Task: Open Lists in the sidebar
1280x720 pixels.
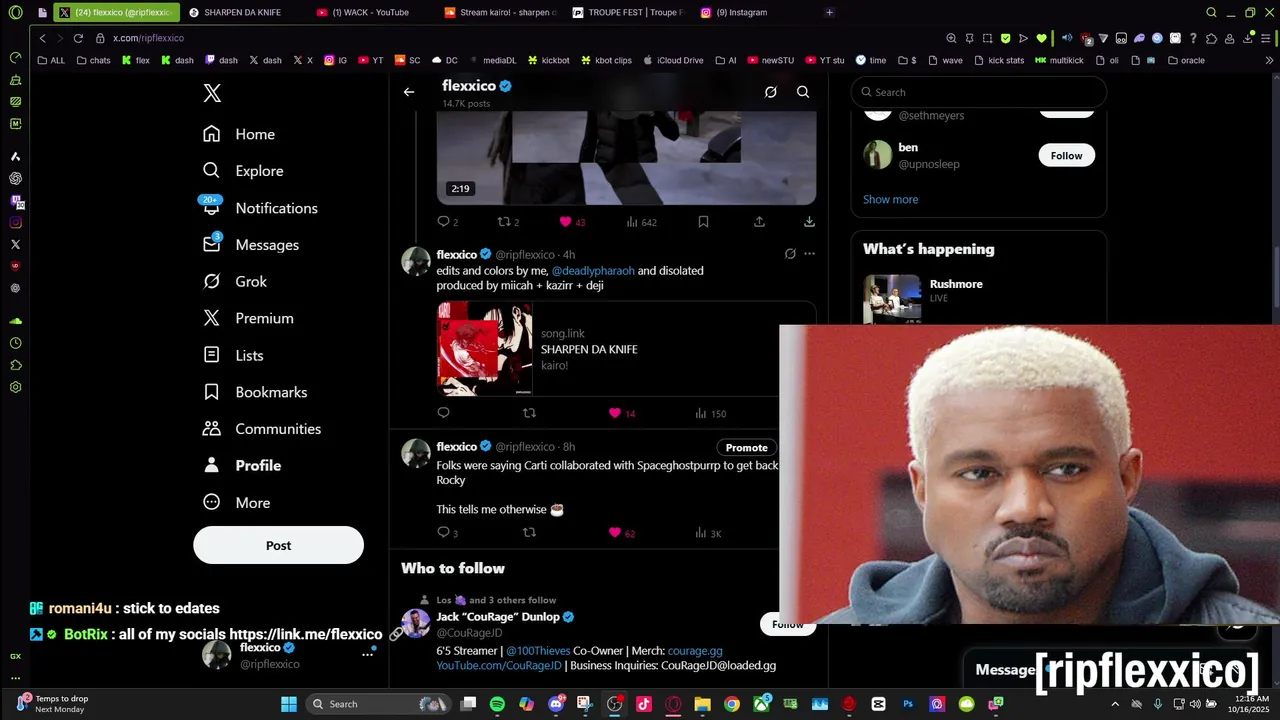Action: tap(233, 355)
